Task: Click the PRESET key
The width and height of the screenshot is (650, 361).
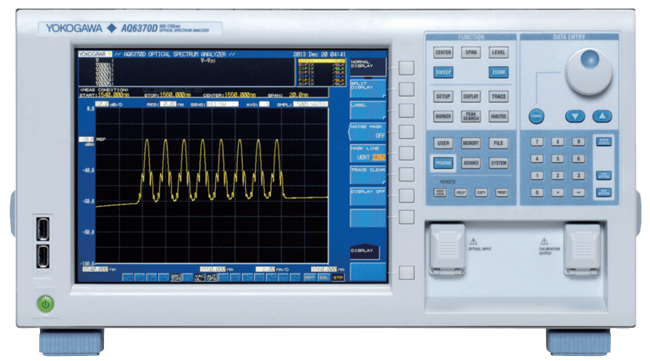Action: pos(502,193)
